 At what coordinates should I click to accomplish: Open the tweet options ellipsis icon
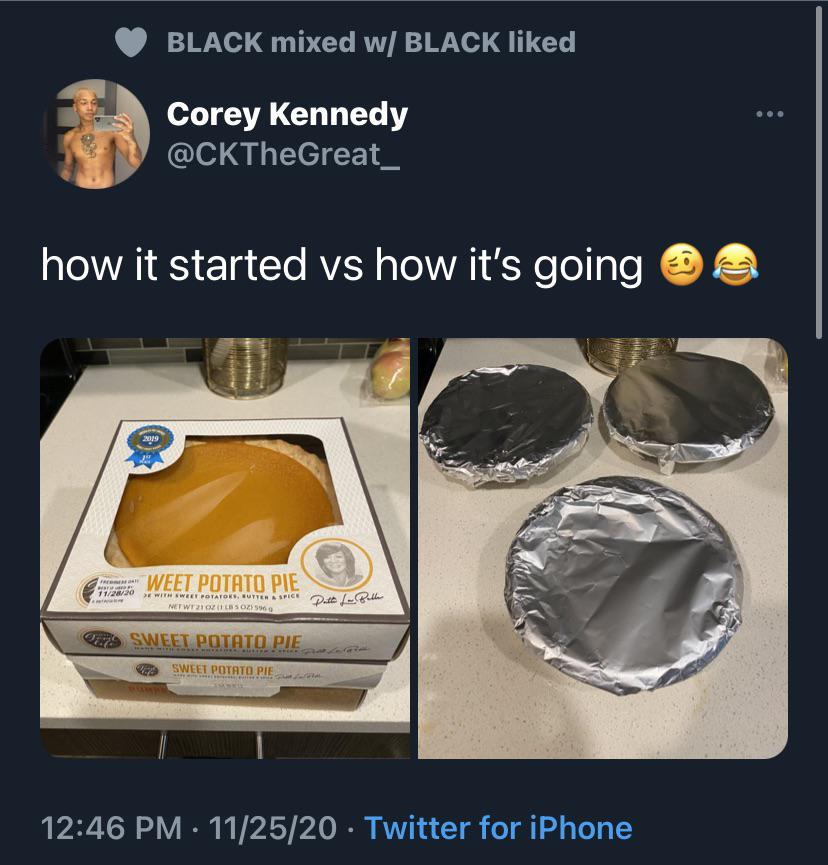point(768,113)
